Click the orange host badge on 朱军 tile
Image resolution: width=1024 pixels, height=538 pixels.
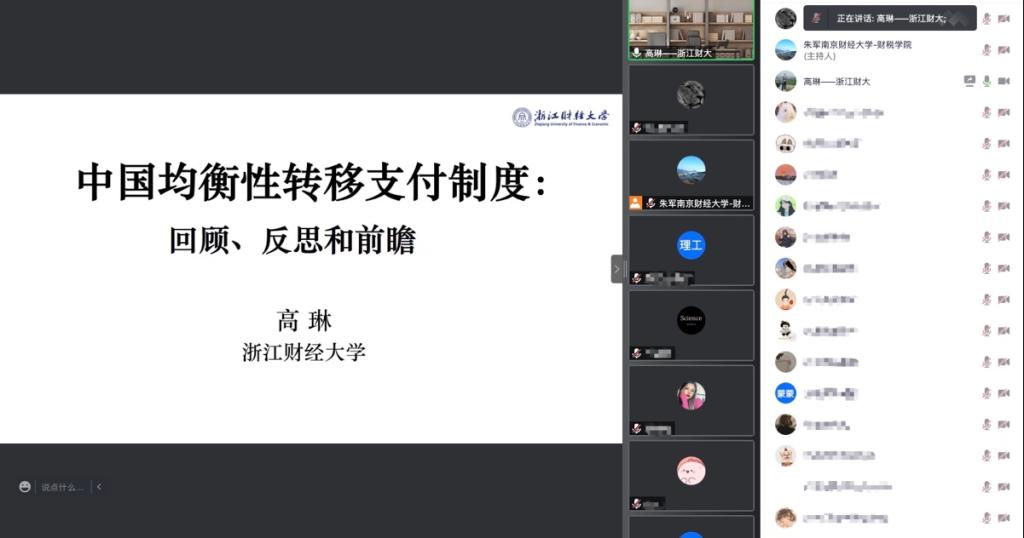pos(635,203)
